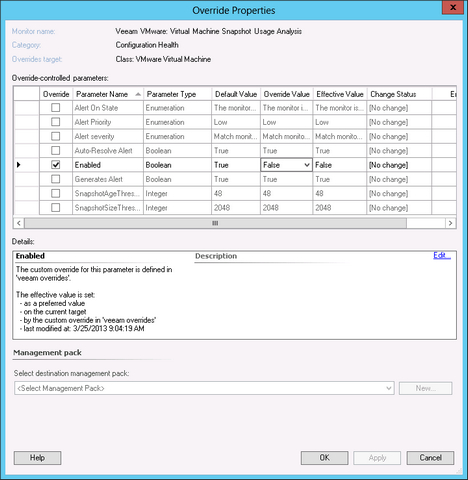The width and height of the screenshot is (468, 480).
Task: Click the left arrow of horizontal scrollbar
Action: click(19, 223)
